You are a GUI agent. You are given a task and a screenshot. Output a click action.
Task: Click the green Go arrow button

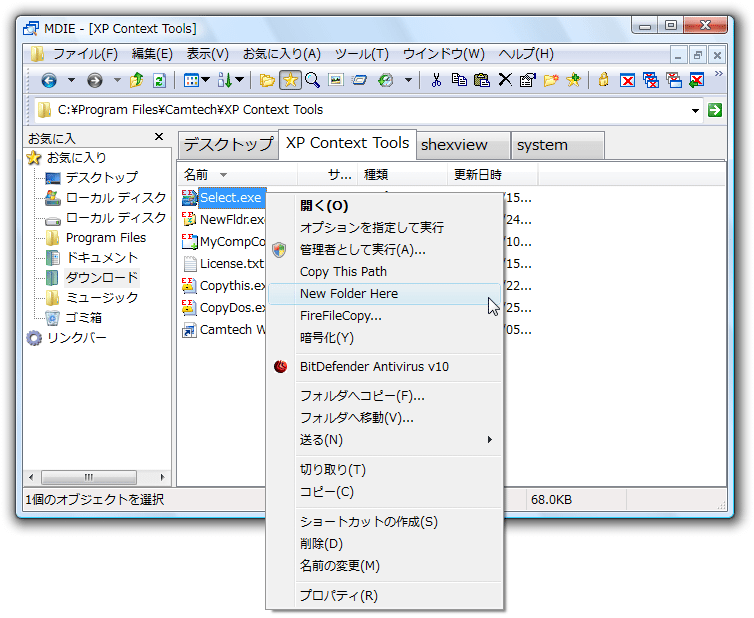[x=715, y=110]
